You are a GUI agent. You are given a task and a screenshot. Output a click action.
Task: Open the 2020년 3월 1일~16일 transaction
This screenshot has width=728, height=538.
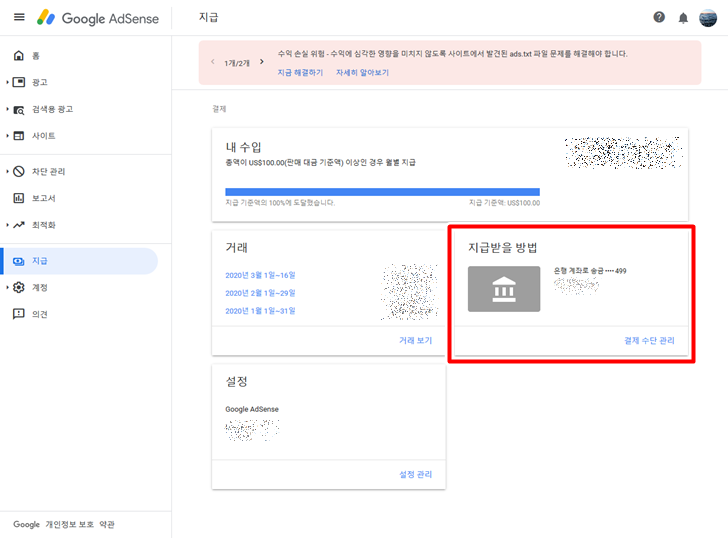click(260, 275)
